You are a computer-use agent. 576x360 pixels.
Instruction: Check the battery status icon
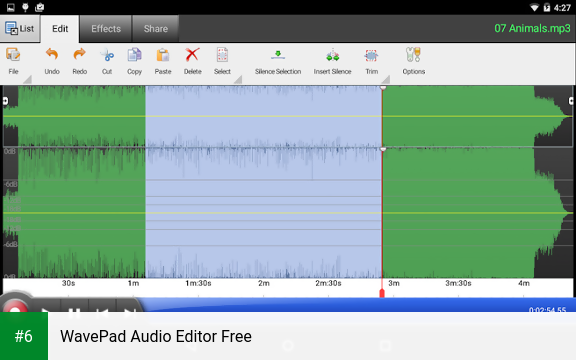547,7
